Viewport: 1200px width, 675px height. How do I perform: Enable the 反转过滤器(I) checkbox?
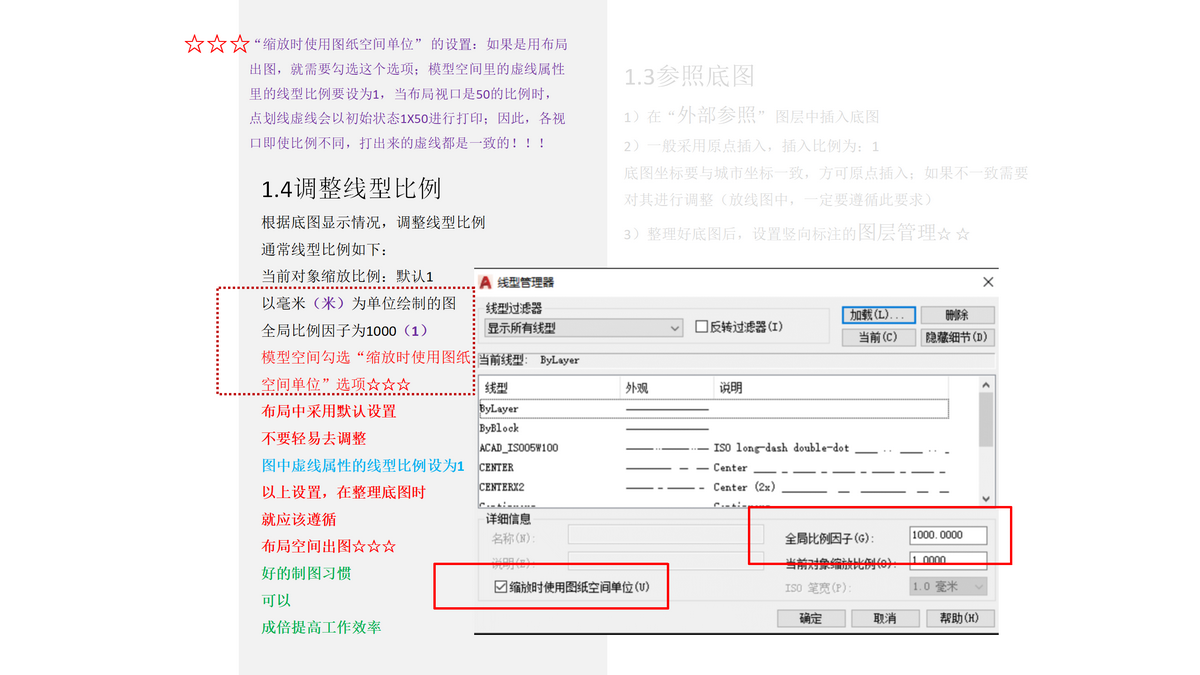click(697, 327)
